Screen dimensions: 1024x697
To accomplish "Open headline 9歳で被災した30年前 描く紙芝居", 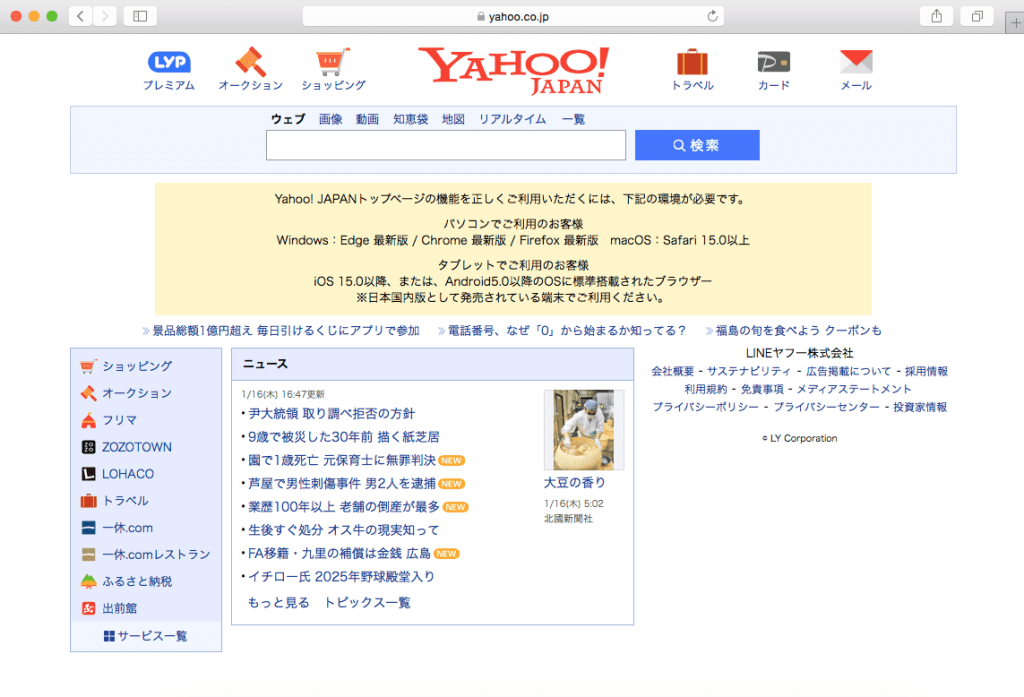I will (344, 437).
